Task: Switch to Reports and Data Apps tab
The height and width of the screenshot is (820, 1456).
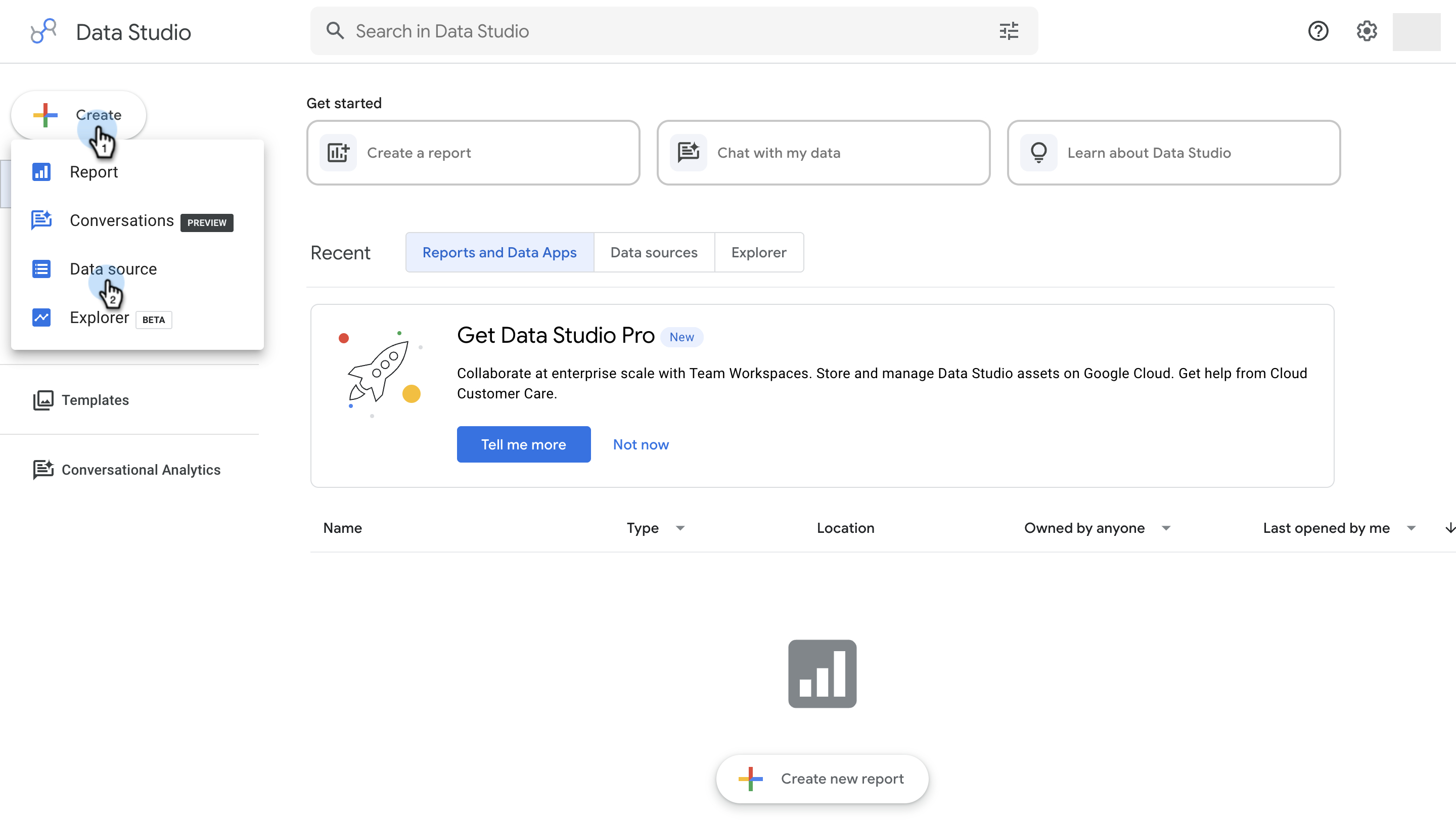Action: [499, 252]
